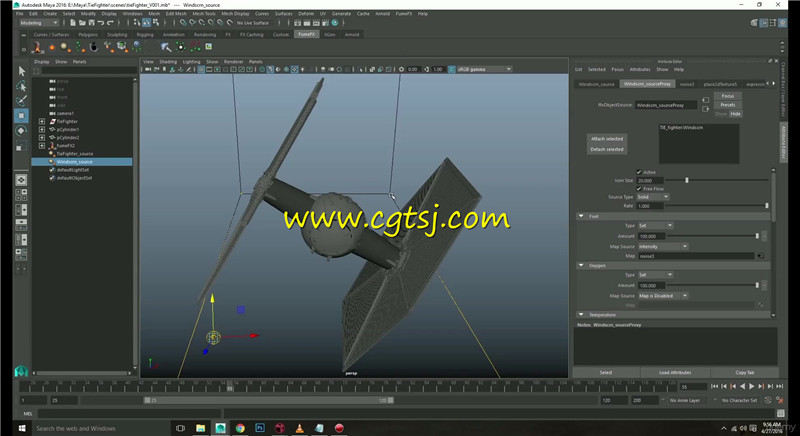The height and width of the screenshot is (436, 800).
Task: Click the Copy Tab button
Action: 744,372
